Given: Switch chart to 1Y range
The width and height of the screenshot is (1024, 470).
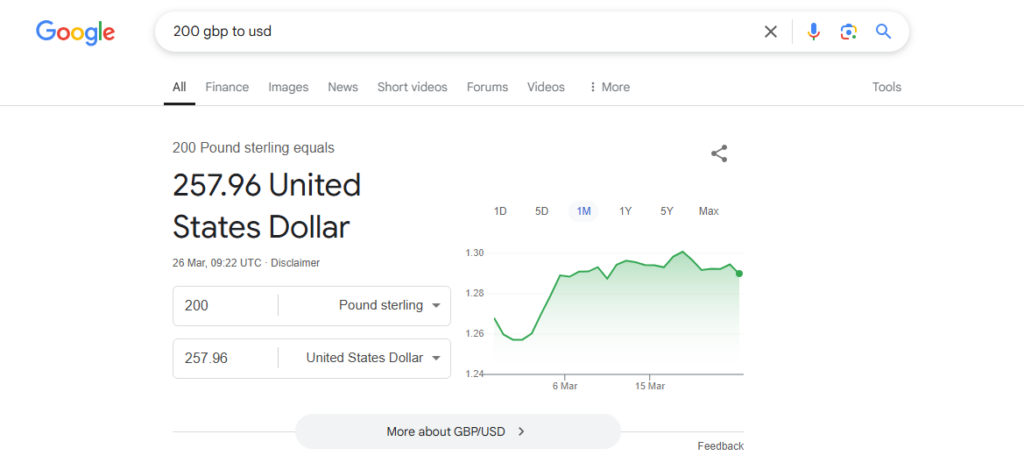Looking at the screenshot, I should [625, 212].
